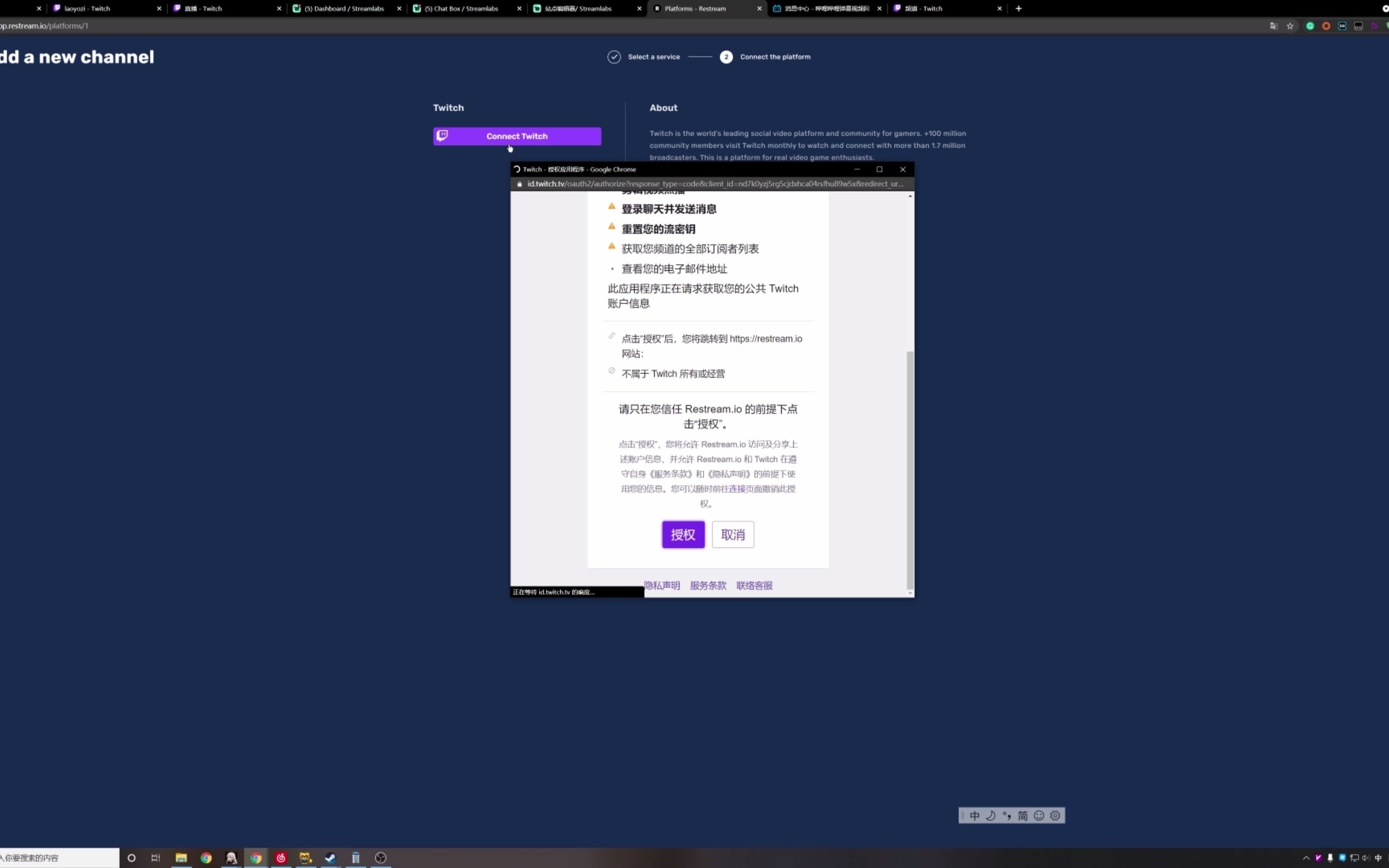This screenshot has width=1389, height=868.
Task: Click step 2 Connect the platform indicator
Action: point(726,57)
